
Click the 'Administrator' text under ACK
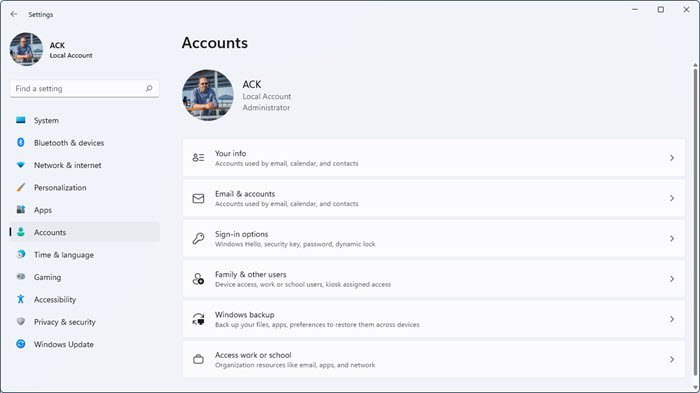click(x=266, y=108)
